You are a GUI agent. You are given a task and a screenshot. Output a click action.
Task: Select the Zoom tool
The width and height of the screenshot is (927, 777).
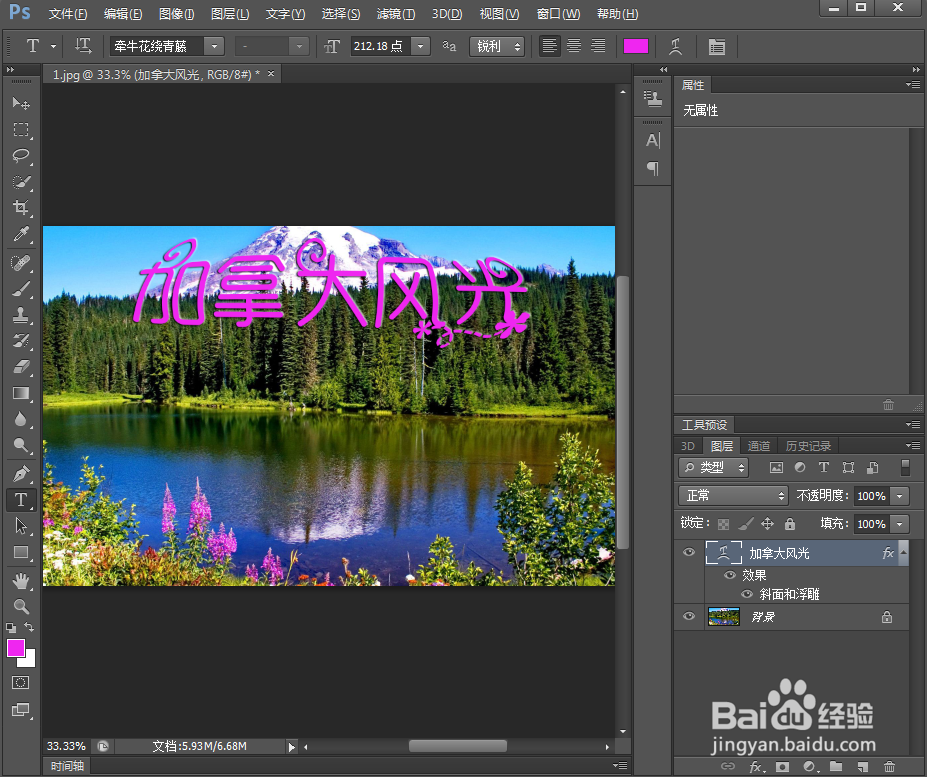(x=21, y=606)
